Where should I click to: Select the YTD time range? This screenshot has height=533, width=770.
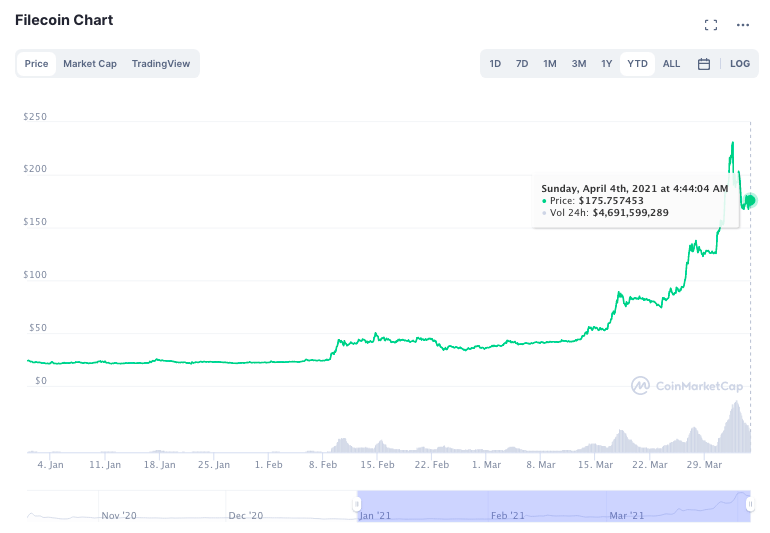click(637, 64)
